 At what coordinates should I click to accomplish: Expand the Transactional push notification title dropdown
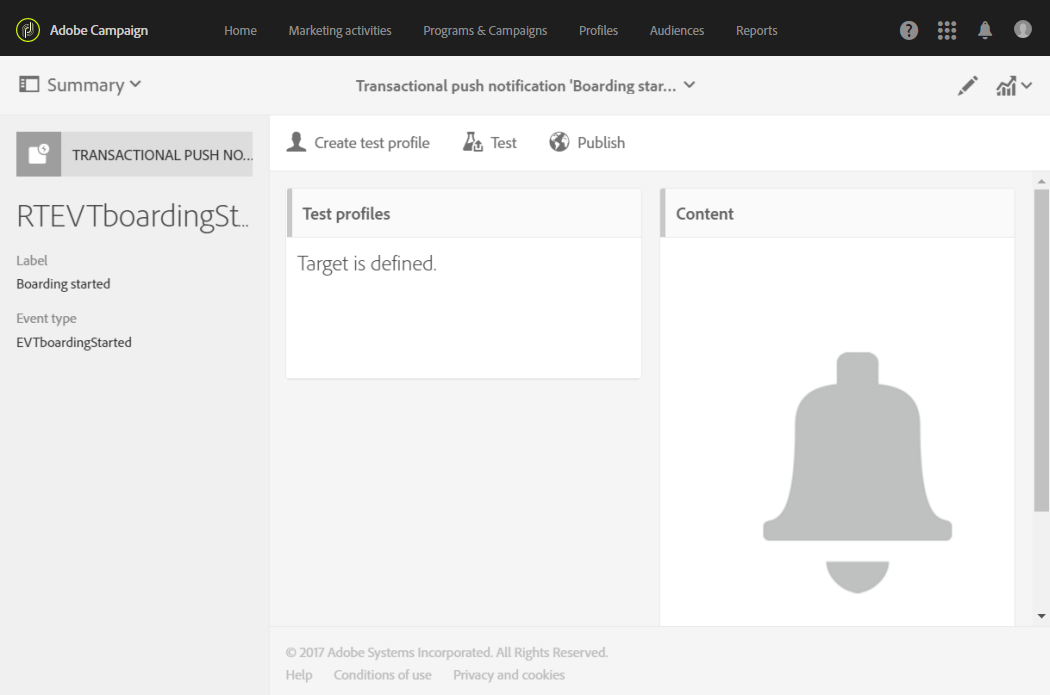tap(526, 86)
